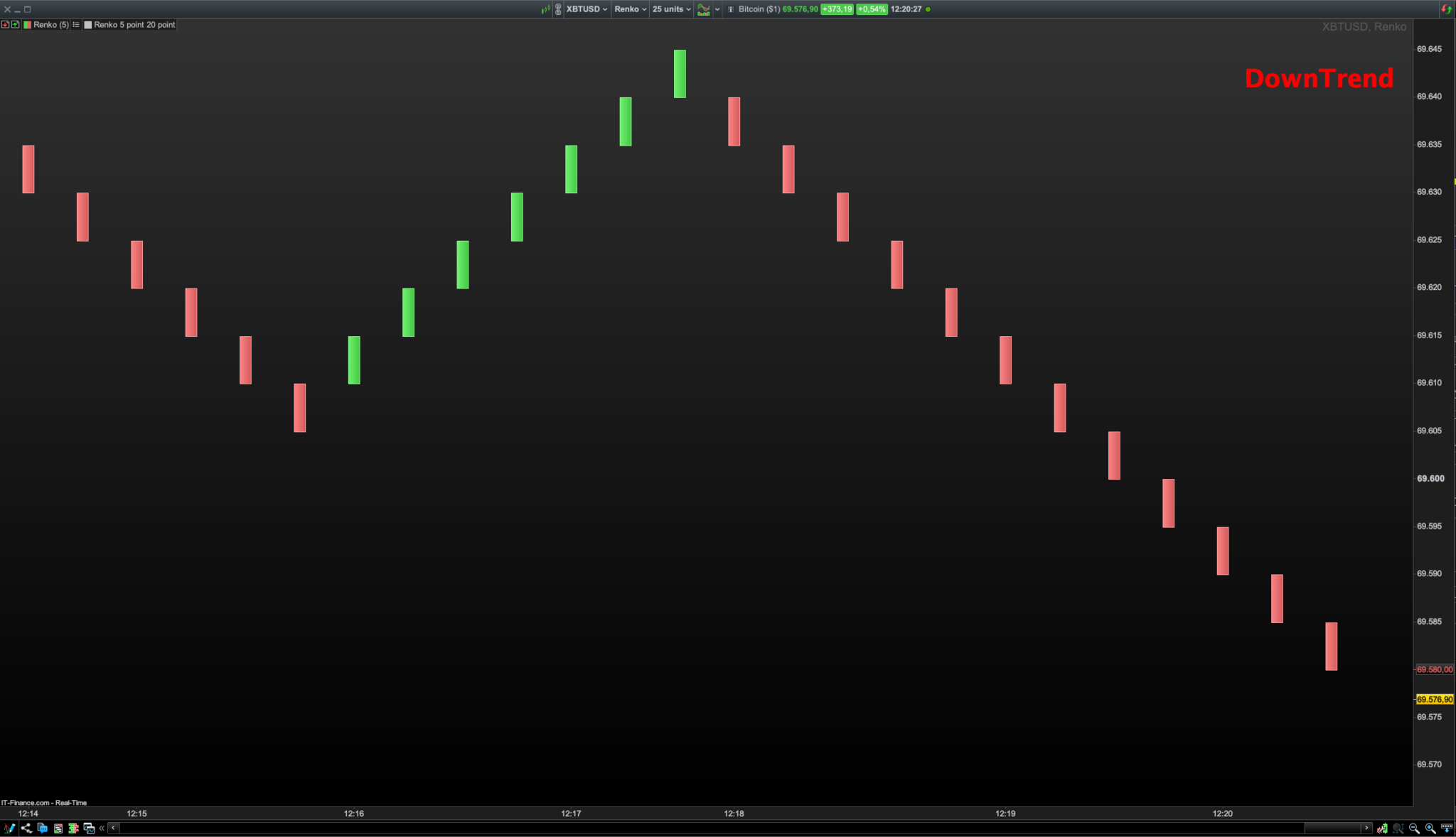This screenshot has width=1456, height=837.
Task: Click the zoom out magnifier icon
Action: coord(1414,828)
